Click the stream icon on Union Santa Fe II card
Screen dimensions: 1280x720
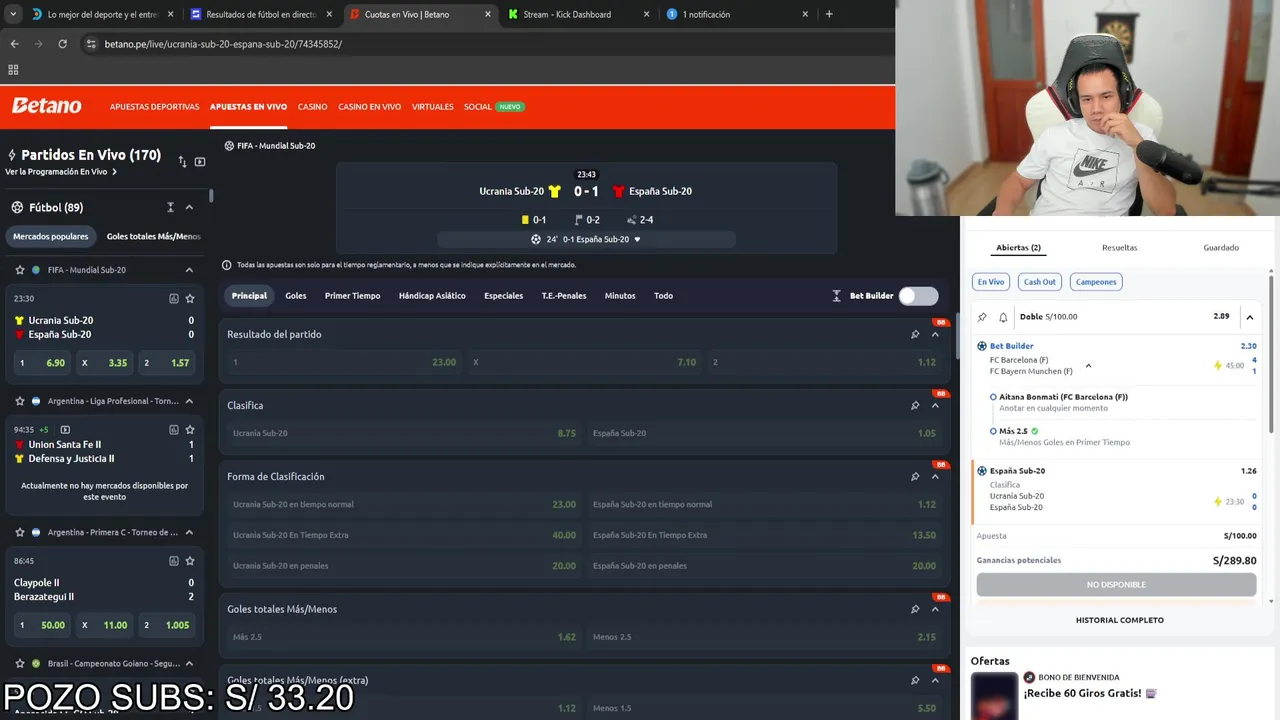point(65,430)
